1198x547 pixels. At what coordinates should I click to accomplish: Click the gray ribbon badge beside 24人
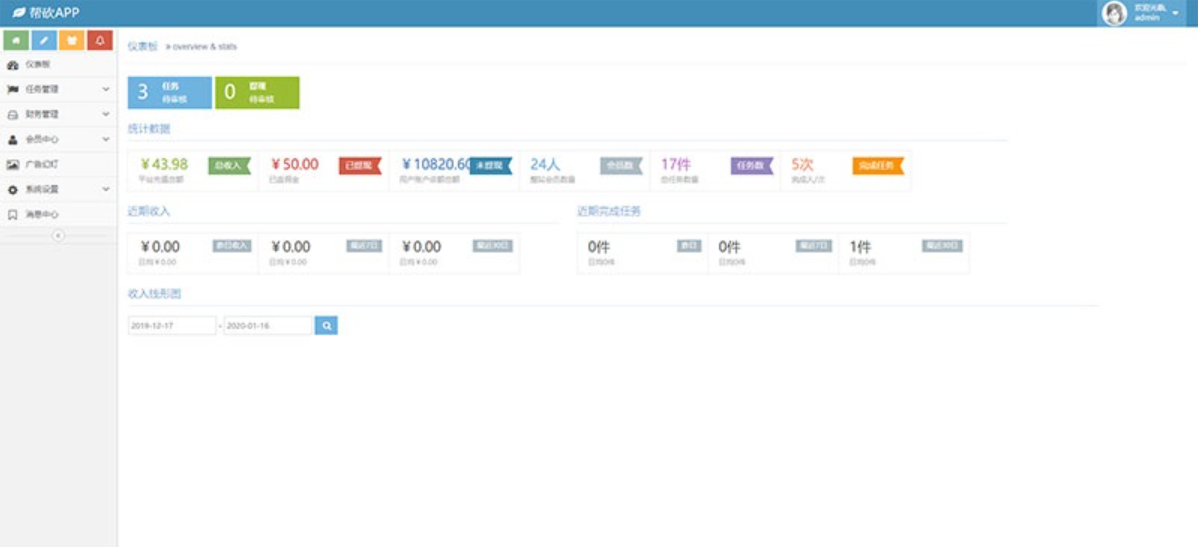pos(621,165)
